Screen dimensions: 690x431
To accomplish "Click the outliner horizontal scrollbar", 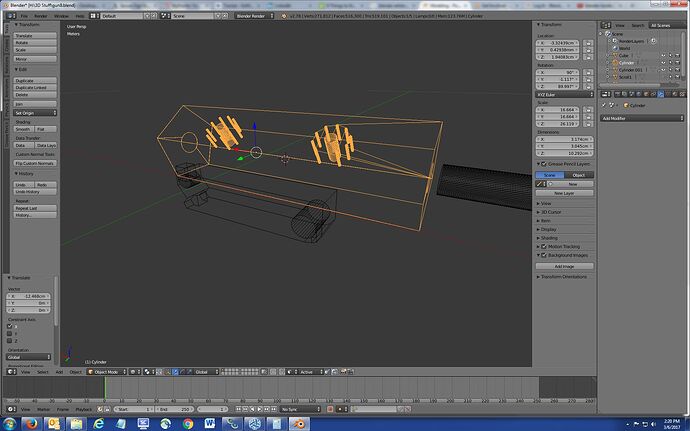I will [x=630, y=85].
